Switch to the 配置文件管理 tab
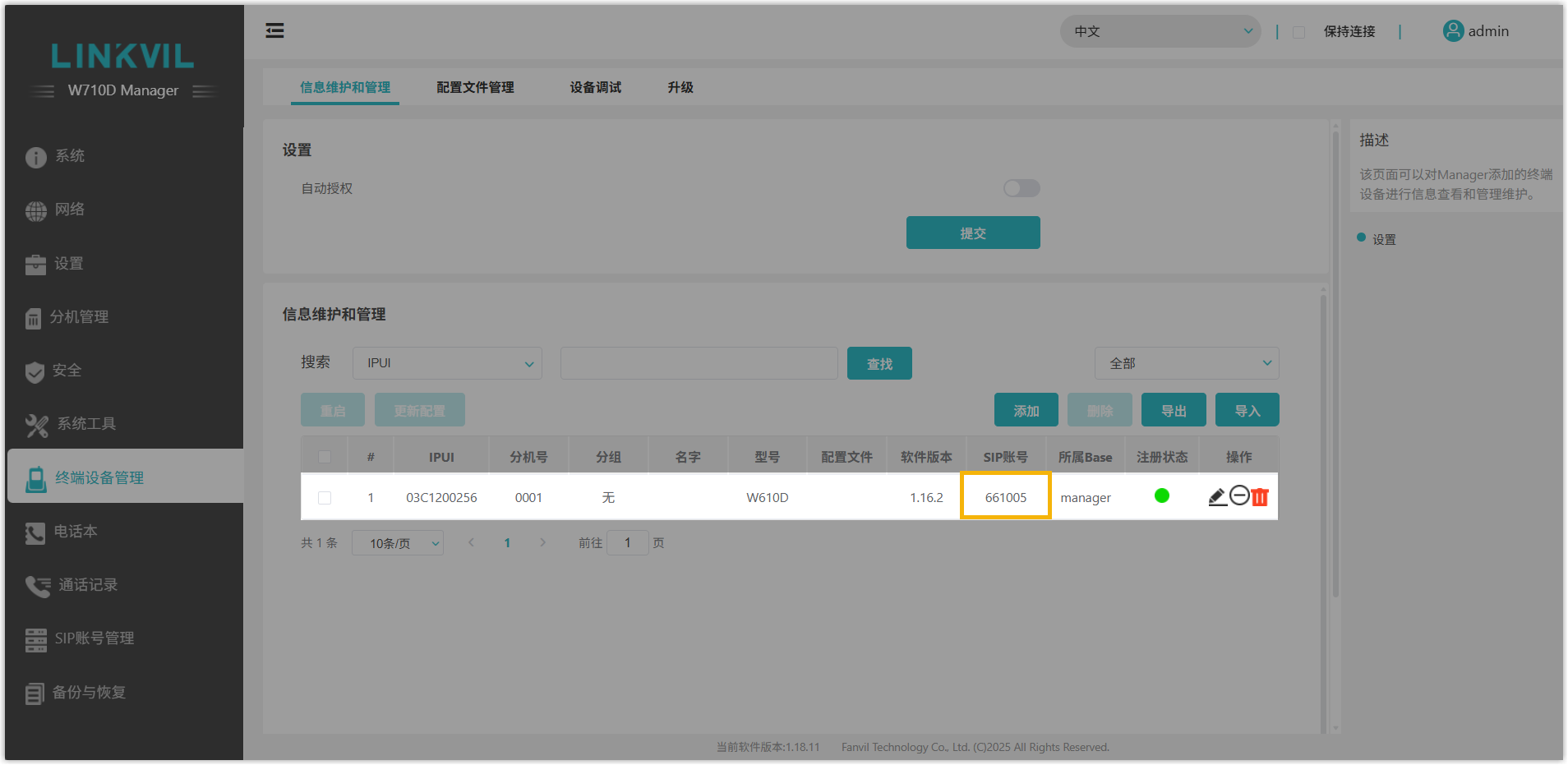Screen dimensions: 1568x765 coord(475,87)
